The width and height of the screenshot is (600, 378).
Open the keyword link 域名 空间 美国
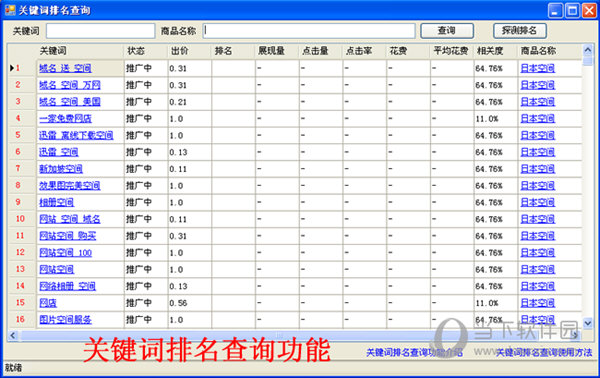pos(70,102)
